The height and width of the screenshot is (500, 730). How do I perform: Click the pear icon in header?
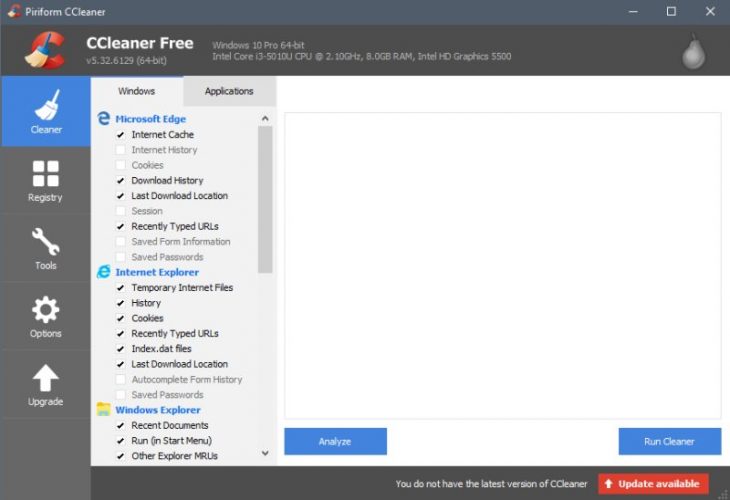click(693, 51)
